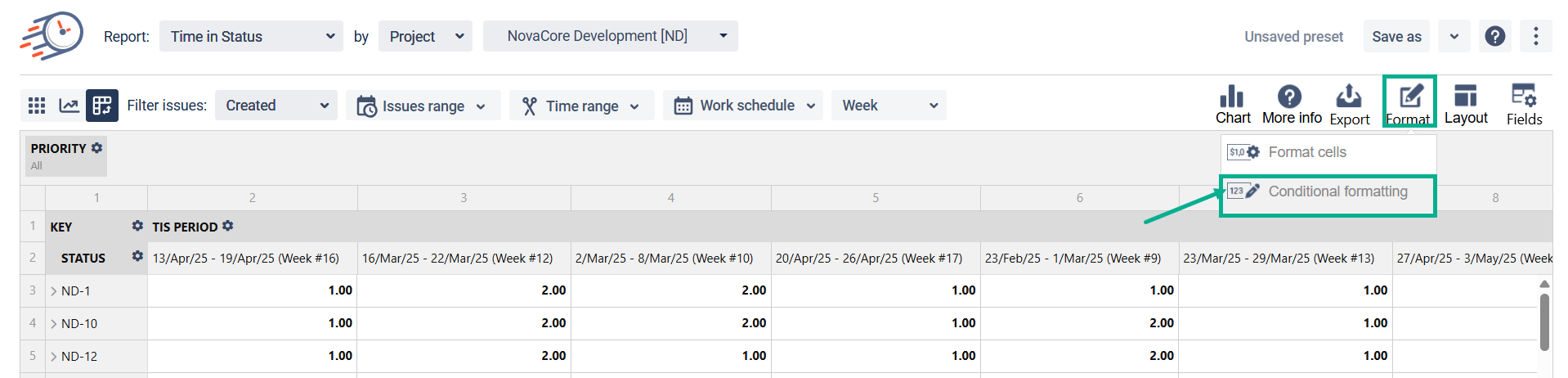Click the Export download icon

(1348, 97)
